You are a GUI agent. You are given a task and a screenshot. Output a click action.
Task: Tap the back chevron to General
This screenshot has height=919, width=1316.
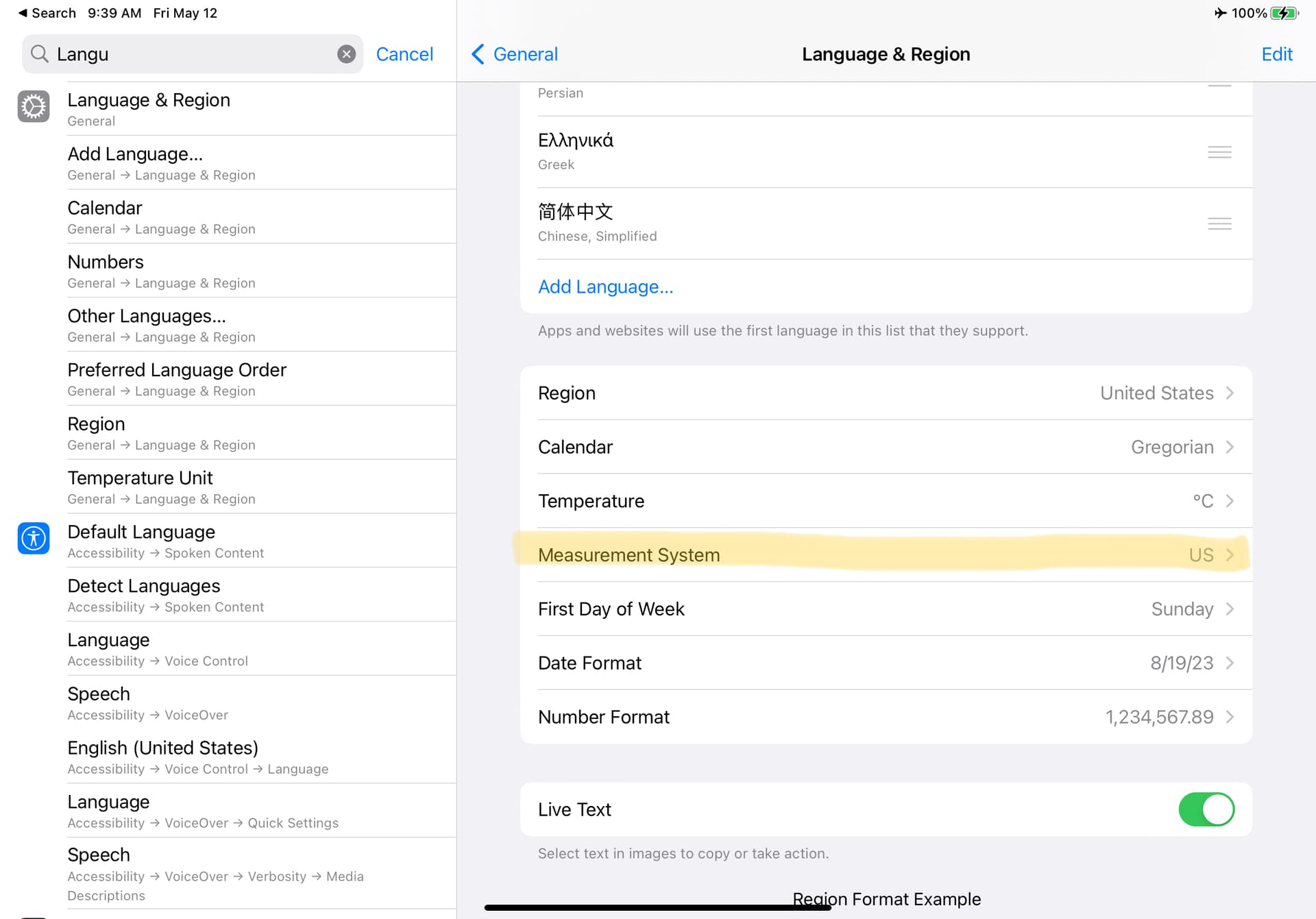pos(478,54)
